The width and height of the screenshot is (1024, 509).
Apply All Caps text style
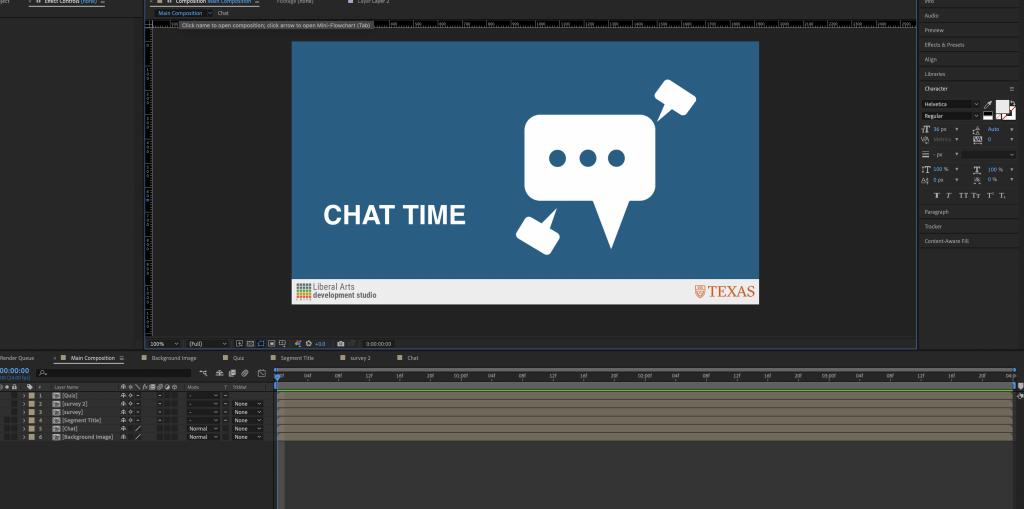963,195
